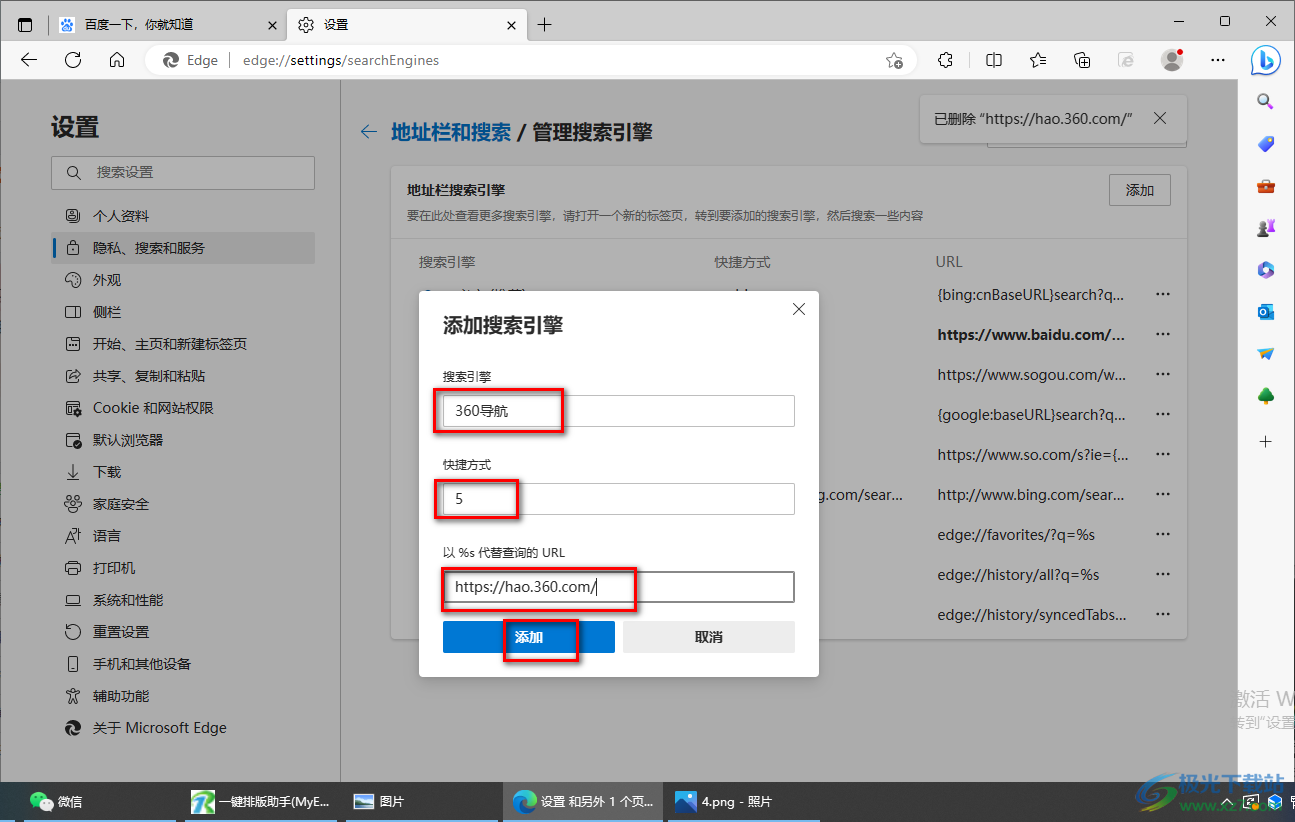Open the Pictures folder taskbar item
Image resolution: width=1295 pixels, height=822 pixels.
[421, 802]
